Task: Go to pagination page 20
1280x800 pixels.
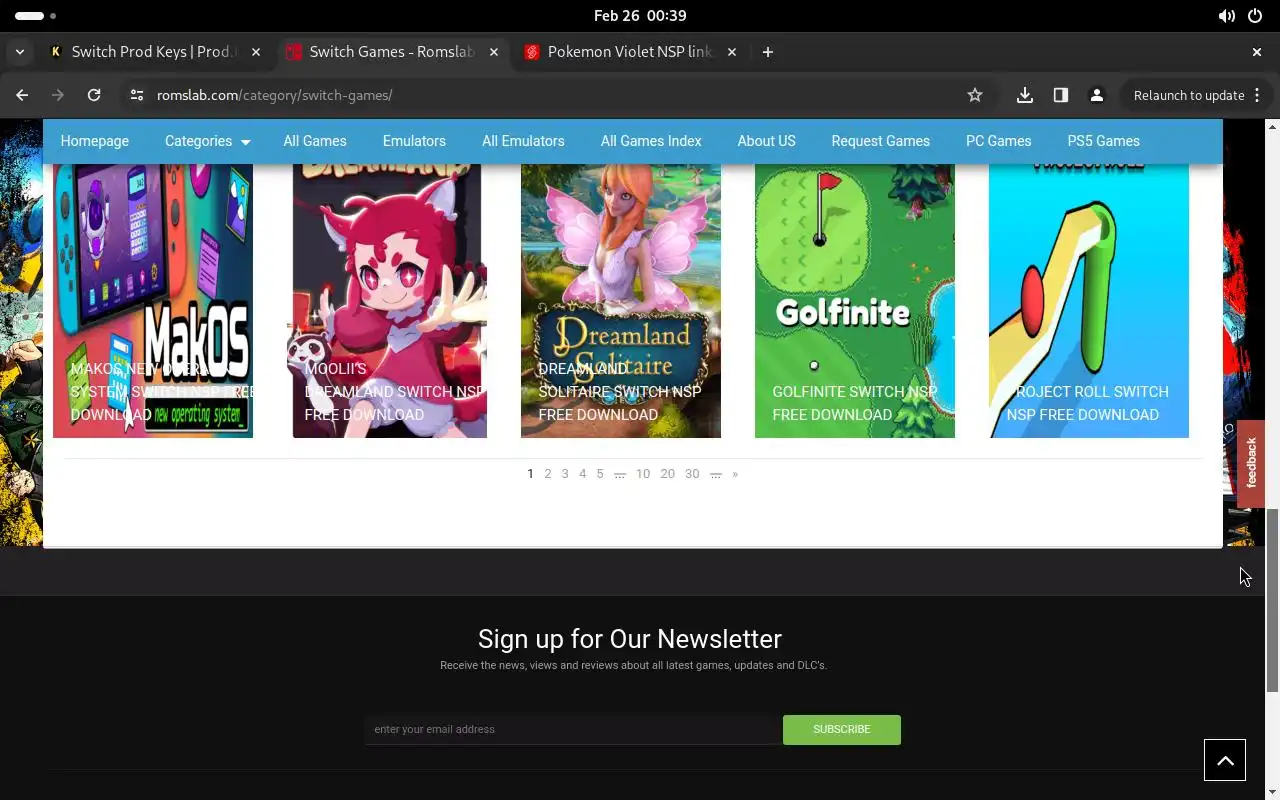Action: coord(667,474)
